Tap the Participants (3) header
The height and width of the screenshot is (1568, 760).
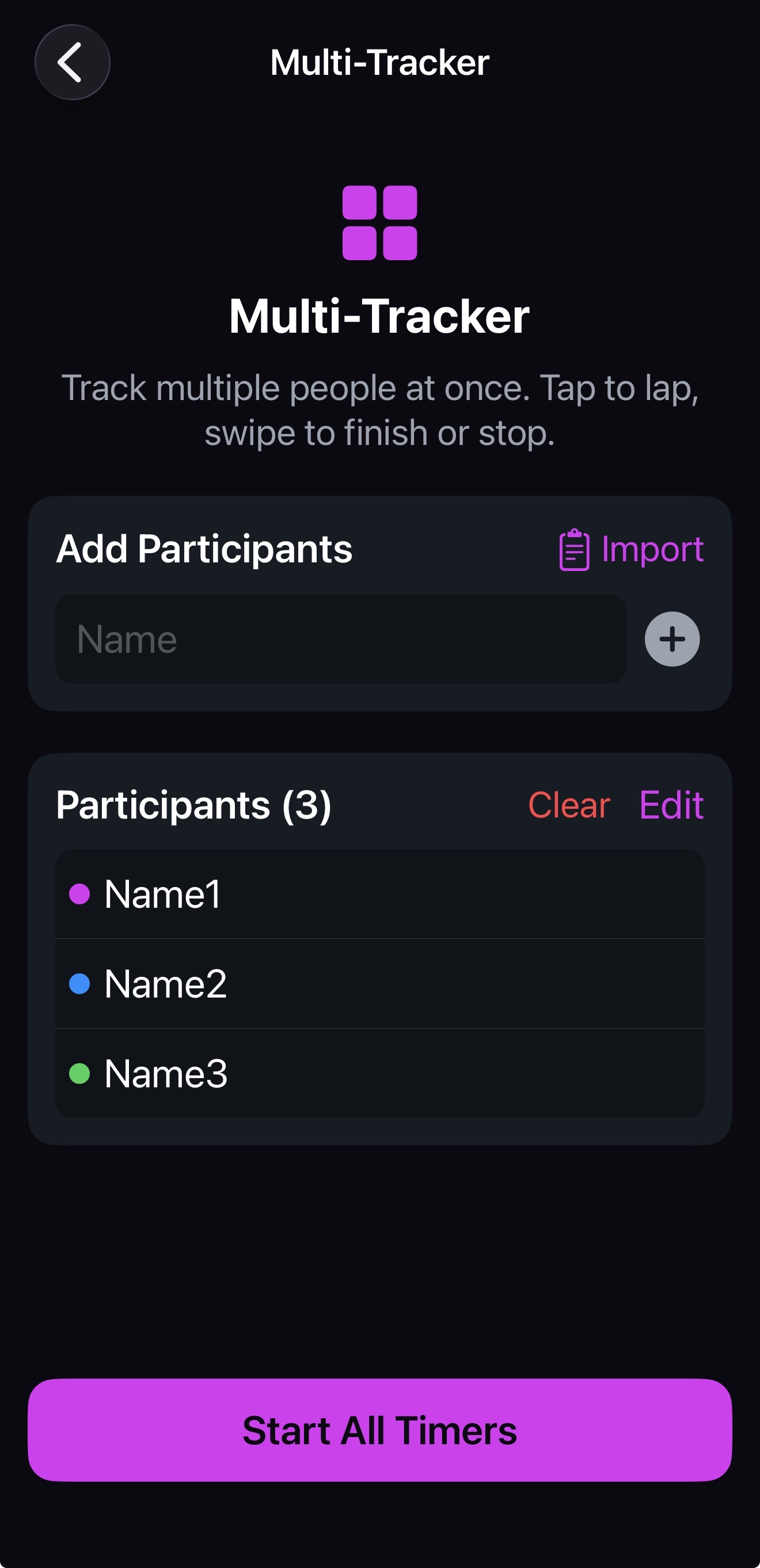(193, 805)
